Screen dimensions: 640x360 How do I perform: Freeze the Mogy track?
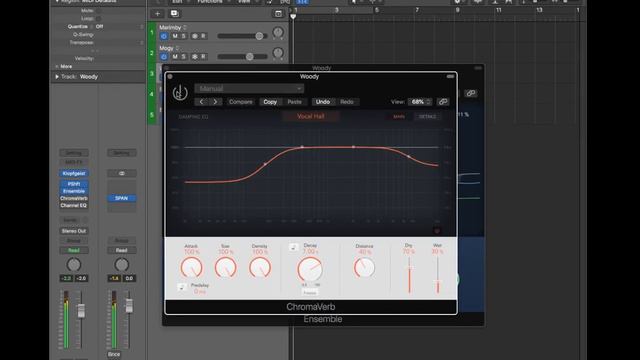tap(195, 57)
